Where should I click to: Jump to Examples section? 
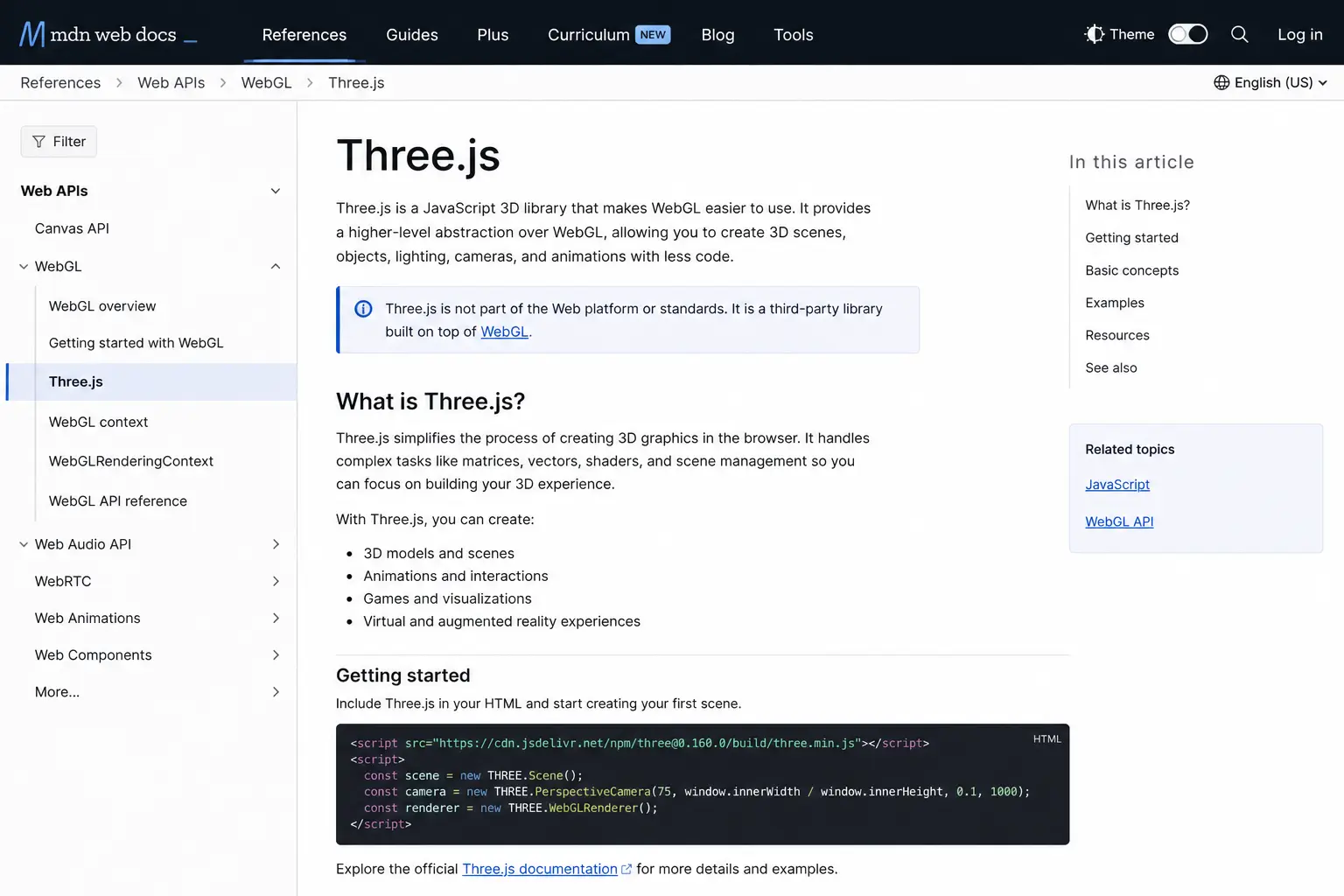point(1114,303)
